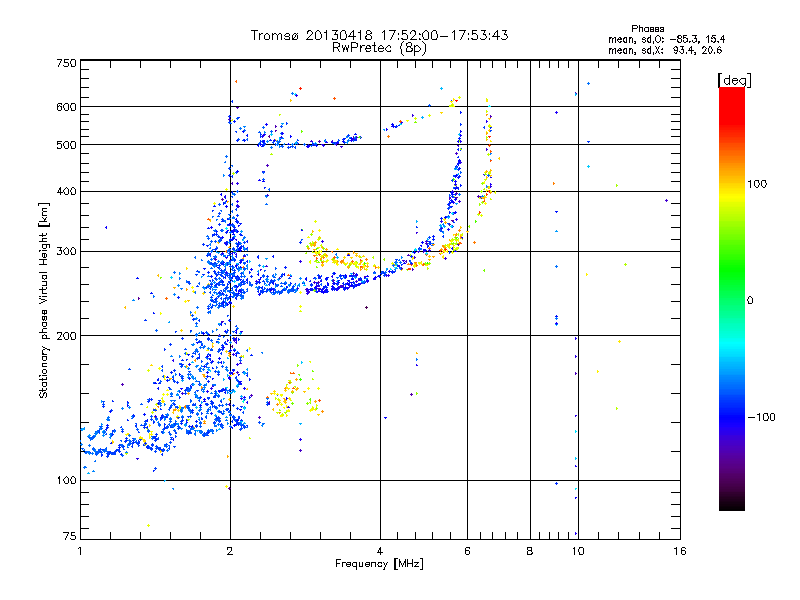Click the '[deg]' colorbar unit label

pos(734,80)
